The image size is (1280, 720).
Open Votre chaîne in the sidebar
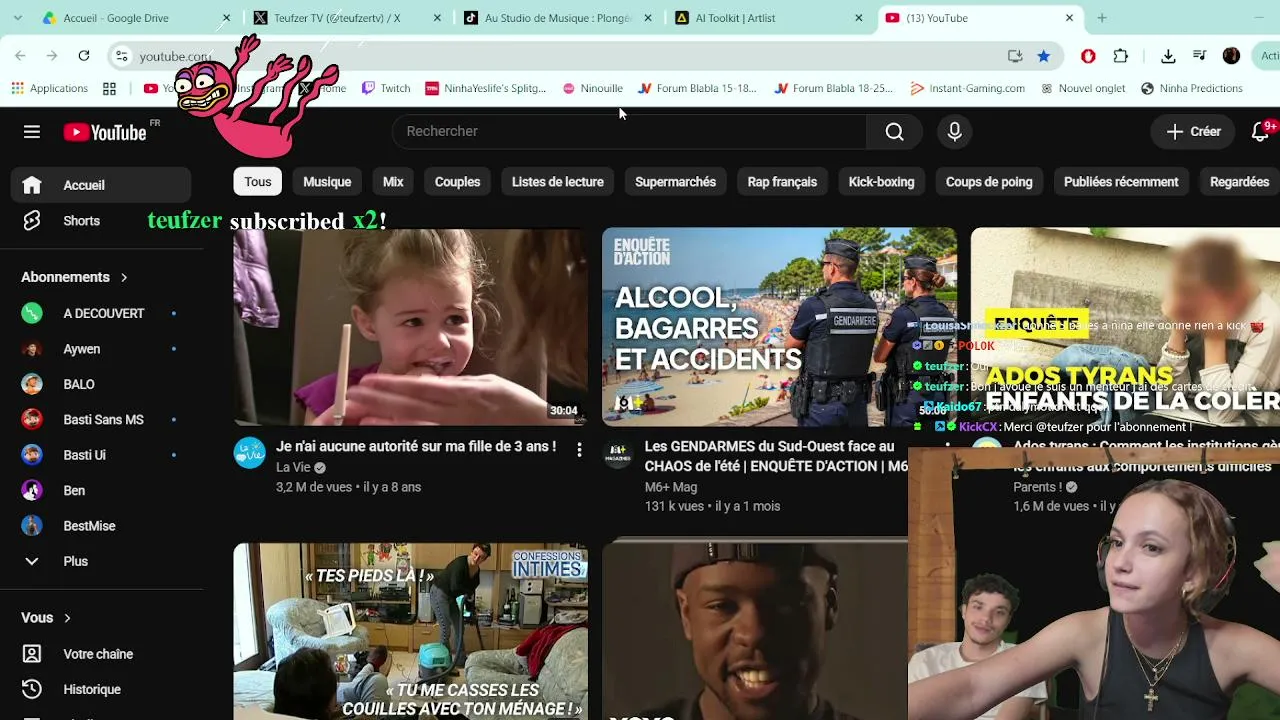click(x=100, y=654)
